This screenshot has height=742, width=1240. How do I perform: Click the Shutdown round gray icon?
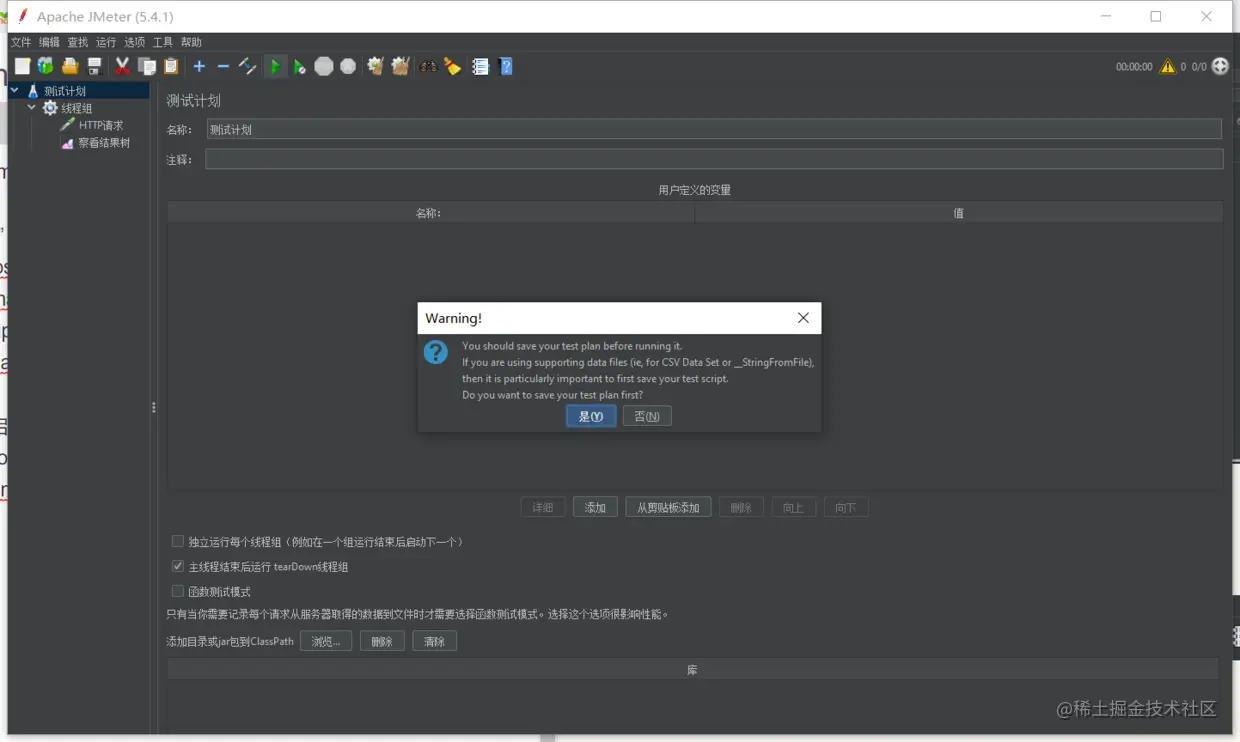coord(347,66)
